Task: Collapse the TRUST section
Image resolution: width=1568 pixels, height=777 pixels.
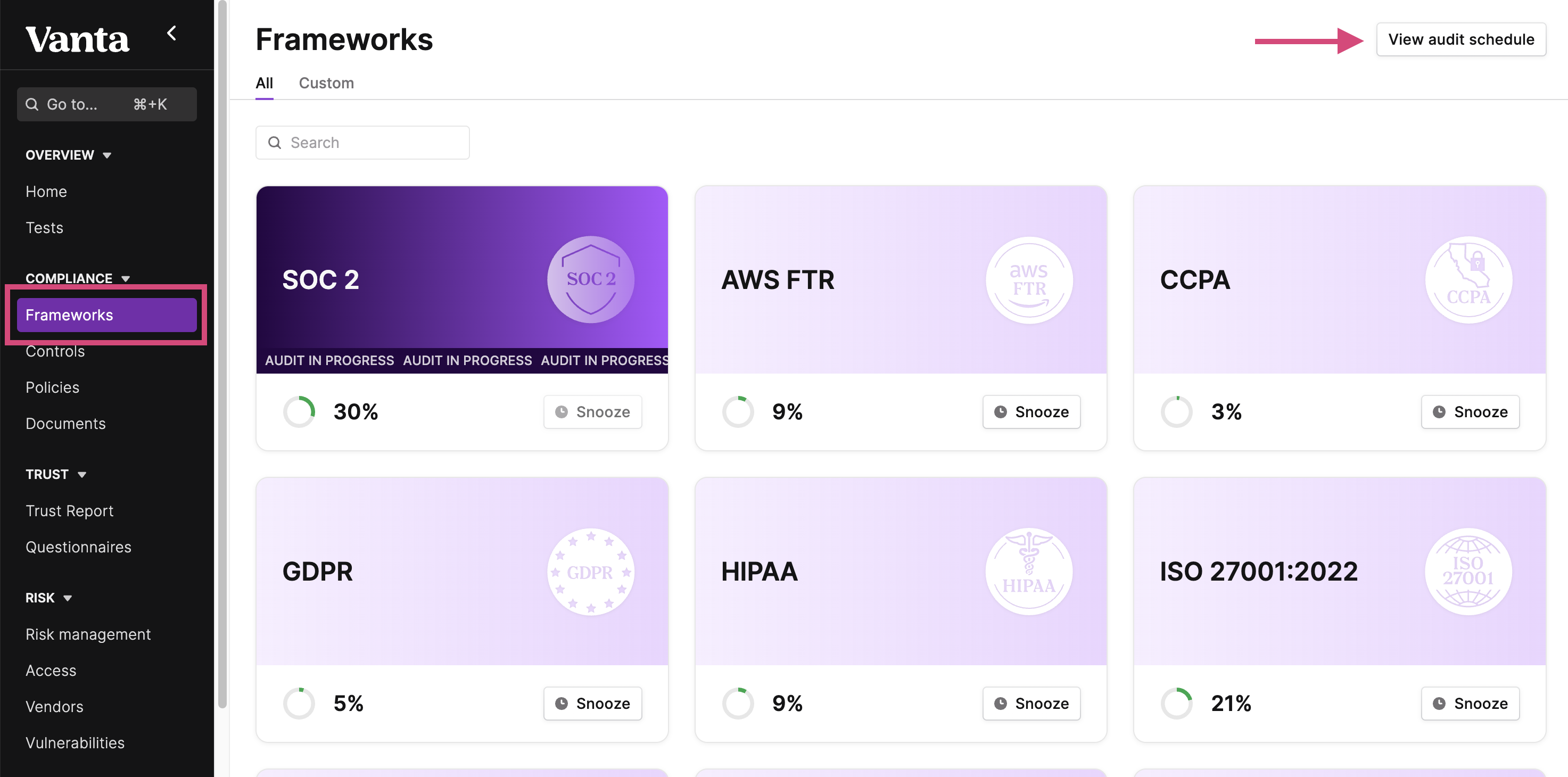Action: [81, 475]
